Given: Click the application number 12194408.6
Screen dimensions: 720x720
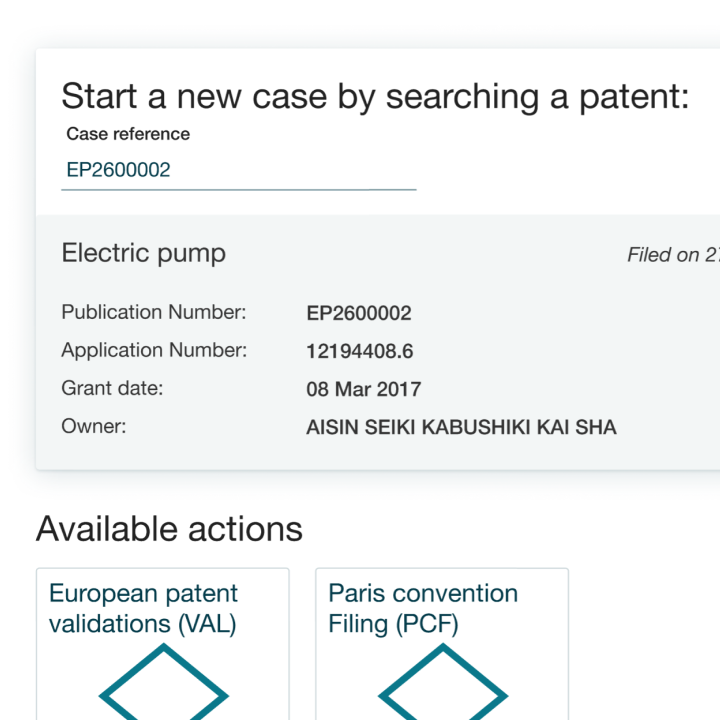Looking at the screenshot, I should [x=360, y=352].
